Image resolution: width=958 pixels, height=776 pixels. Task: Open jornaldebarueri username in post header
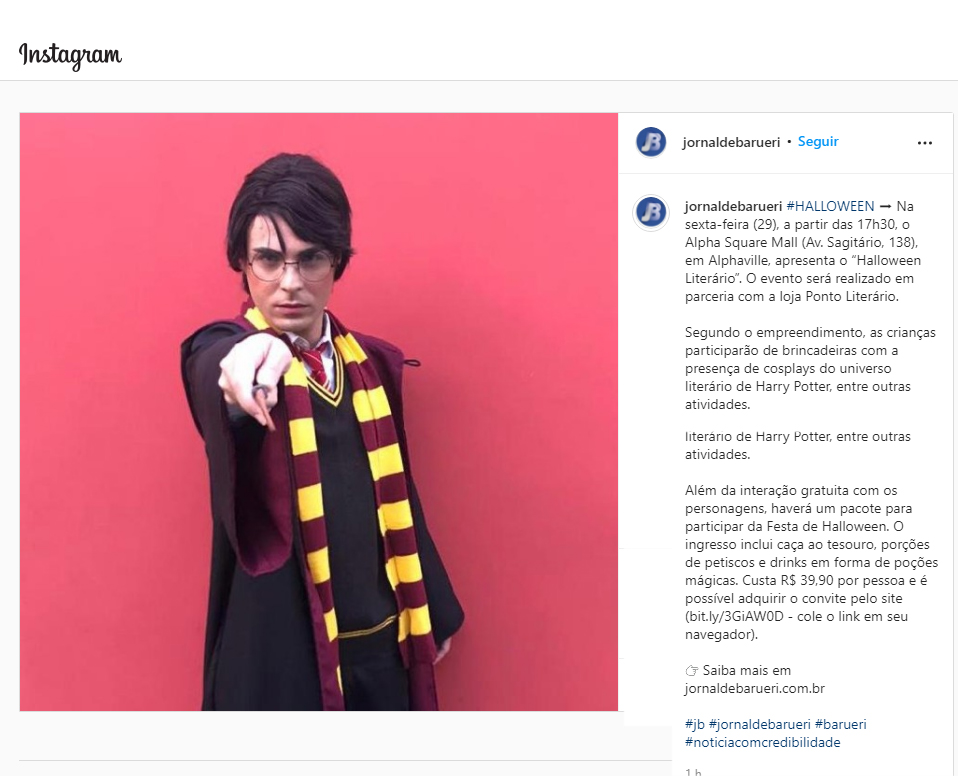click(731, 142)
